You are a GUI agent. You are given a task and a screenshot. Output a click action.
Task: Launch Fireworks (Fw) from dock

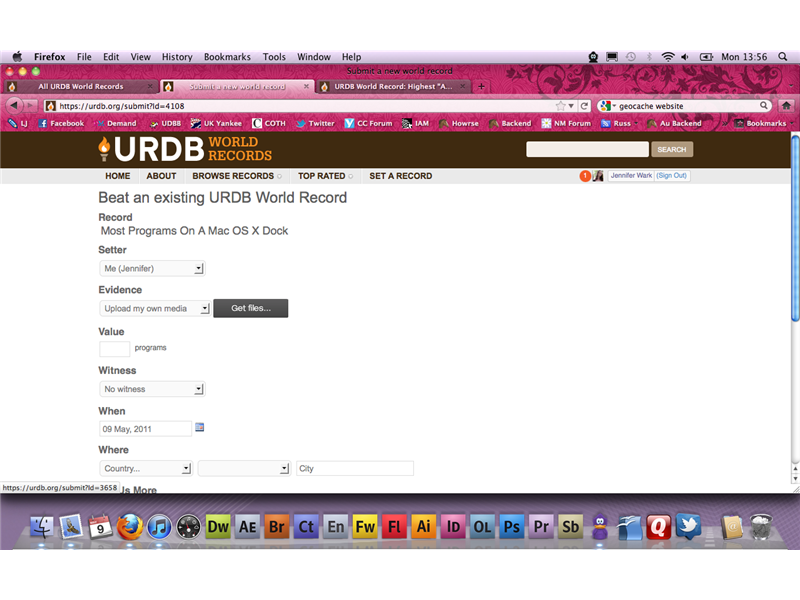365,527
